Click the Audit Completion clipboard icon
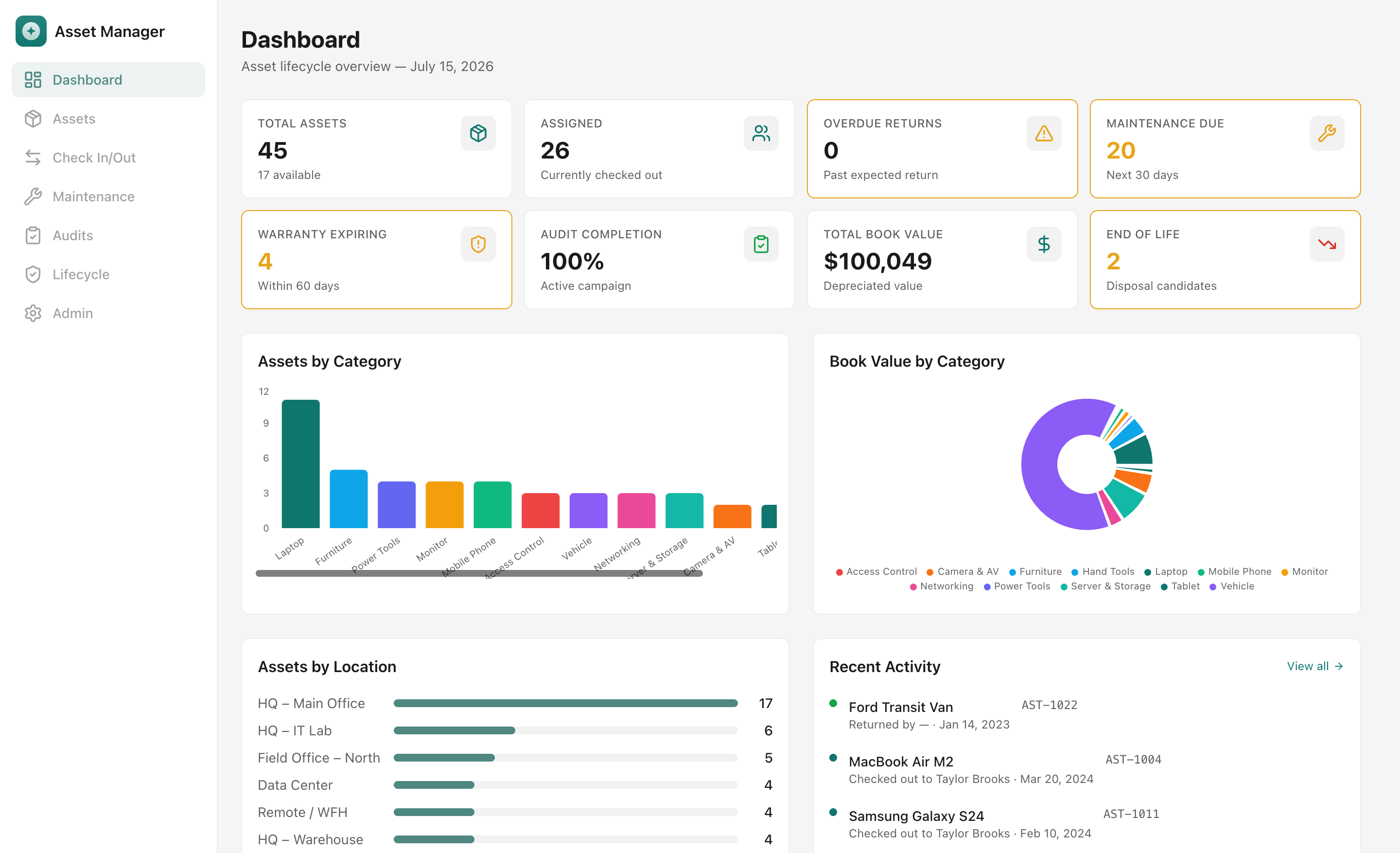The height and width of the screenshot is (853, 1400). [761, 244]
